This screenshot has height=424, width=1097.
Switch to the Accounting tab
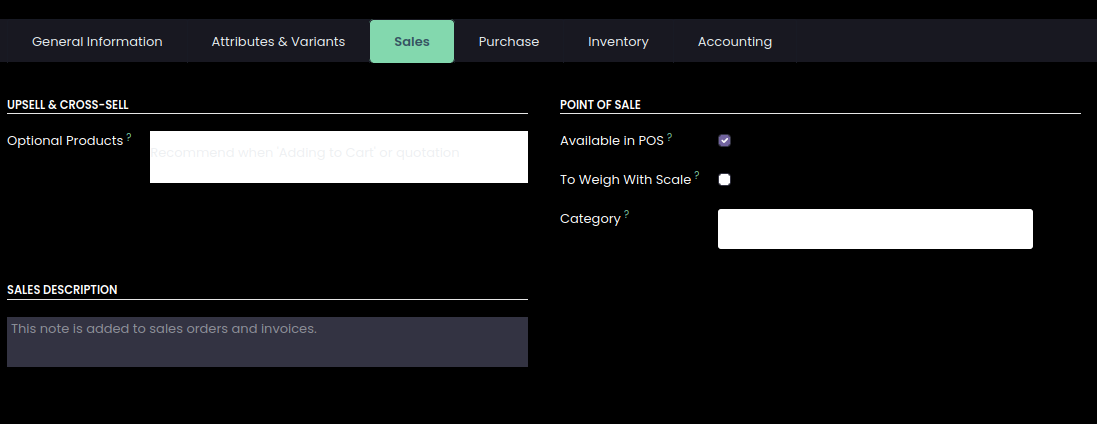click(735, 42)
